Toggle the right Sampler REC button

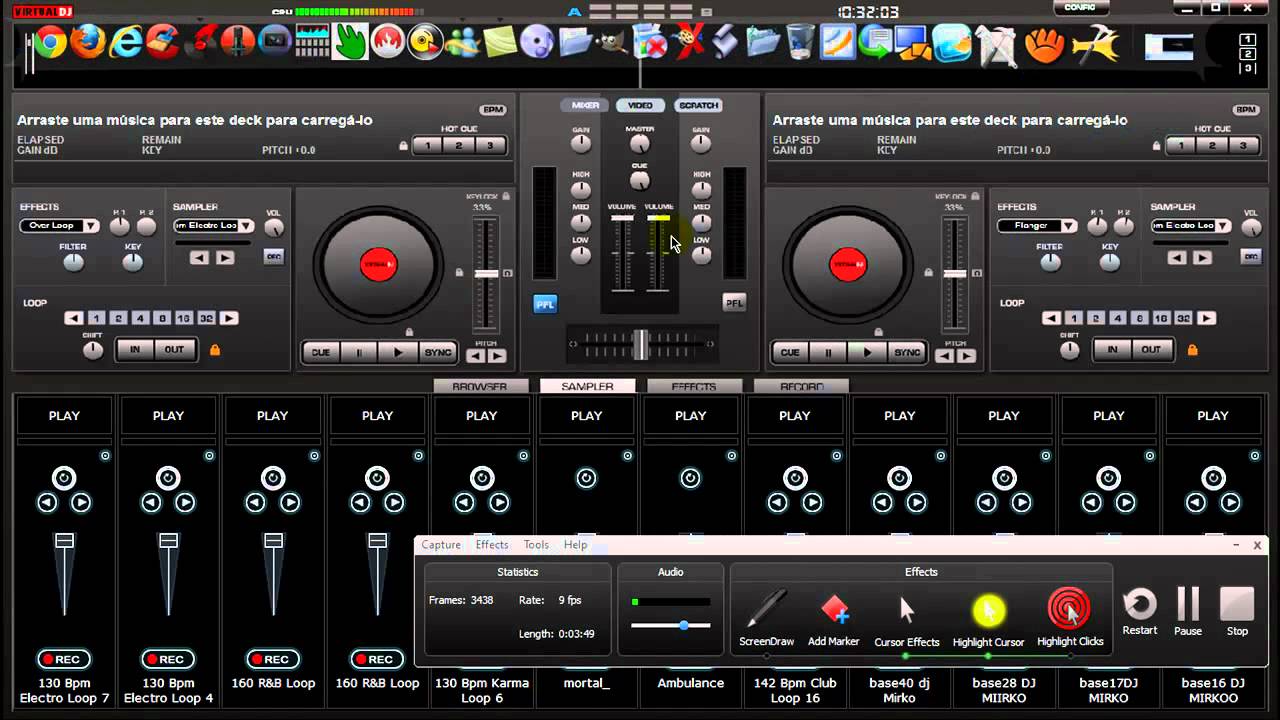pyautogui.click(x=1250, y=257)
